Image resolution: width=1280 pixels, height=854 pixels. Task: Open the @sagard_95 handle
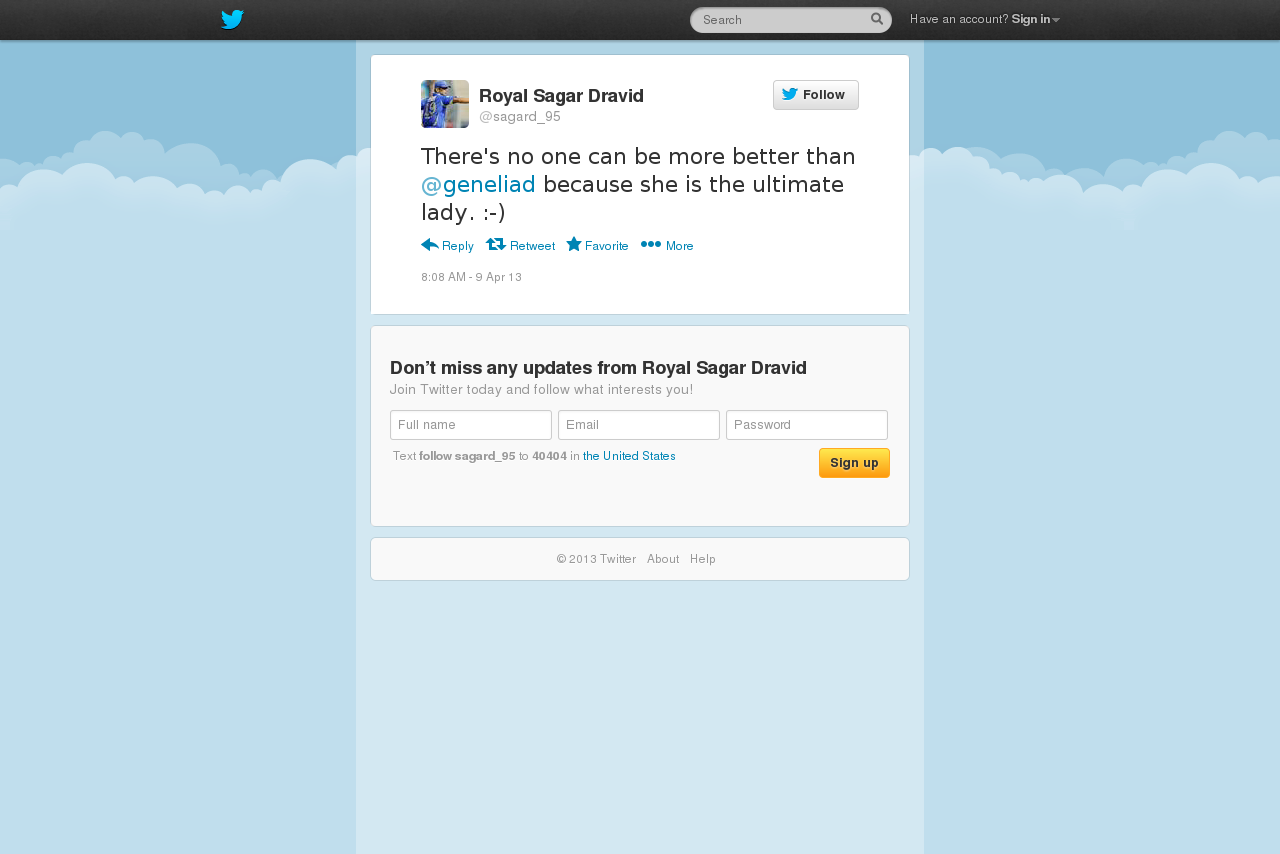click(520, 117)
